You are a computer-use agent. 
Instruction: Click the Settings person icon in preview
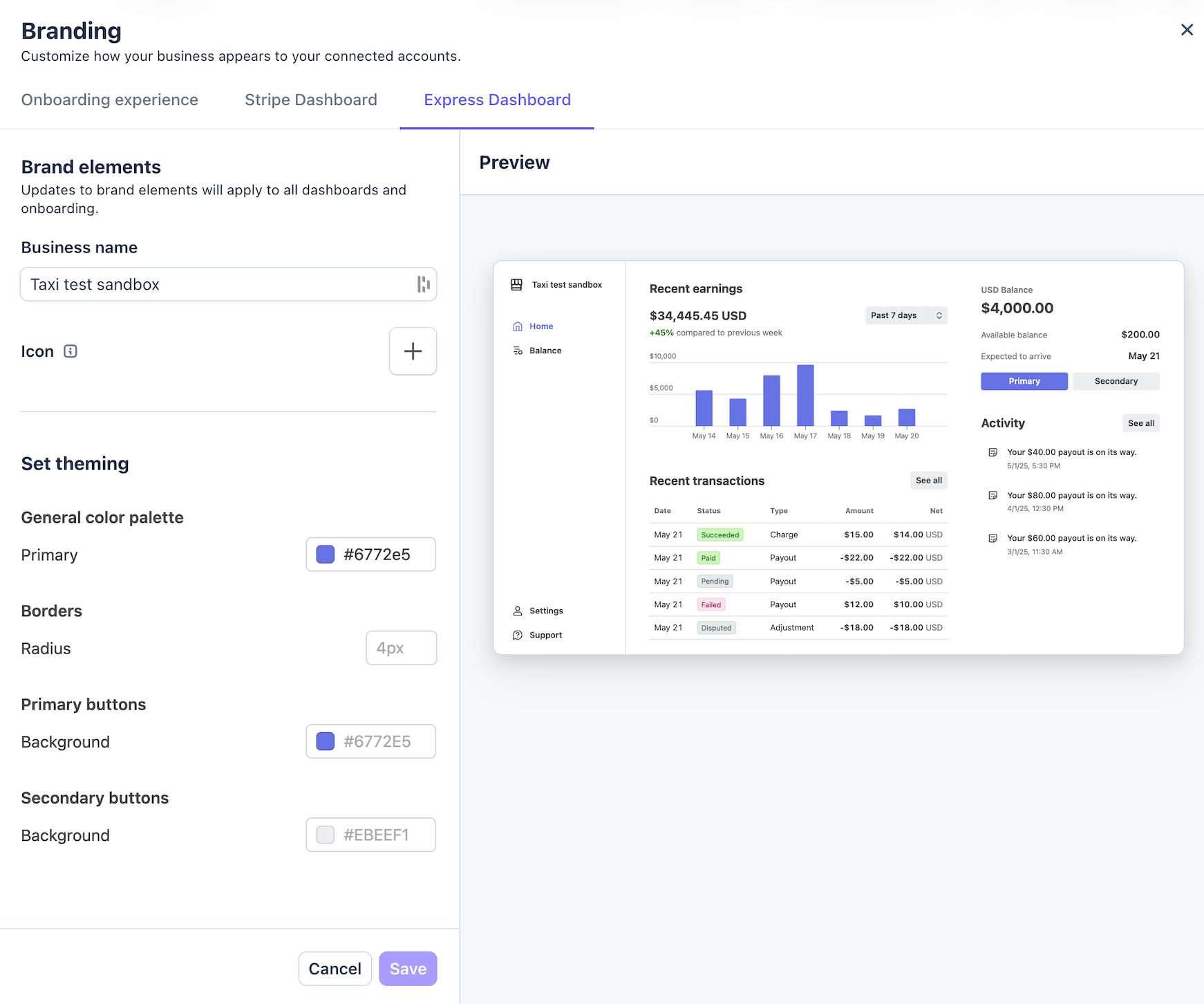point(518,611)
